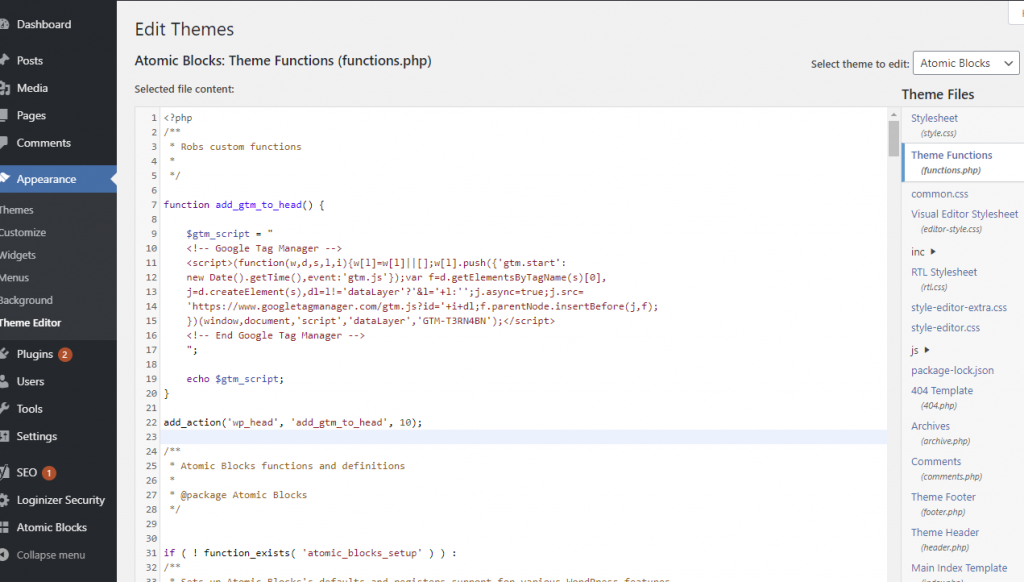Open the Customize submenu item

(x=23, y=232)
